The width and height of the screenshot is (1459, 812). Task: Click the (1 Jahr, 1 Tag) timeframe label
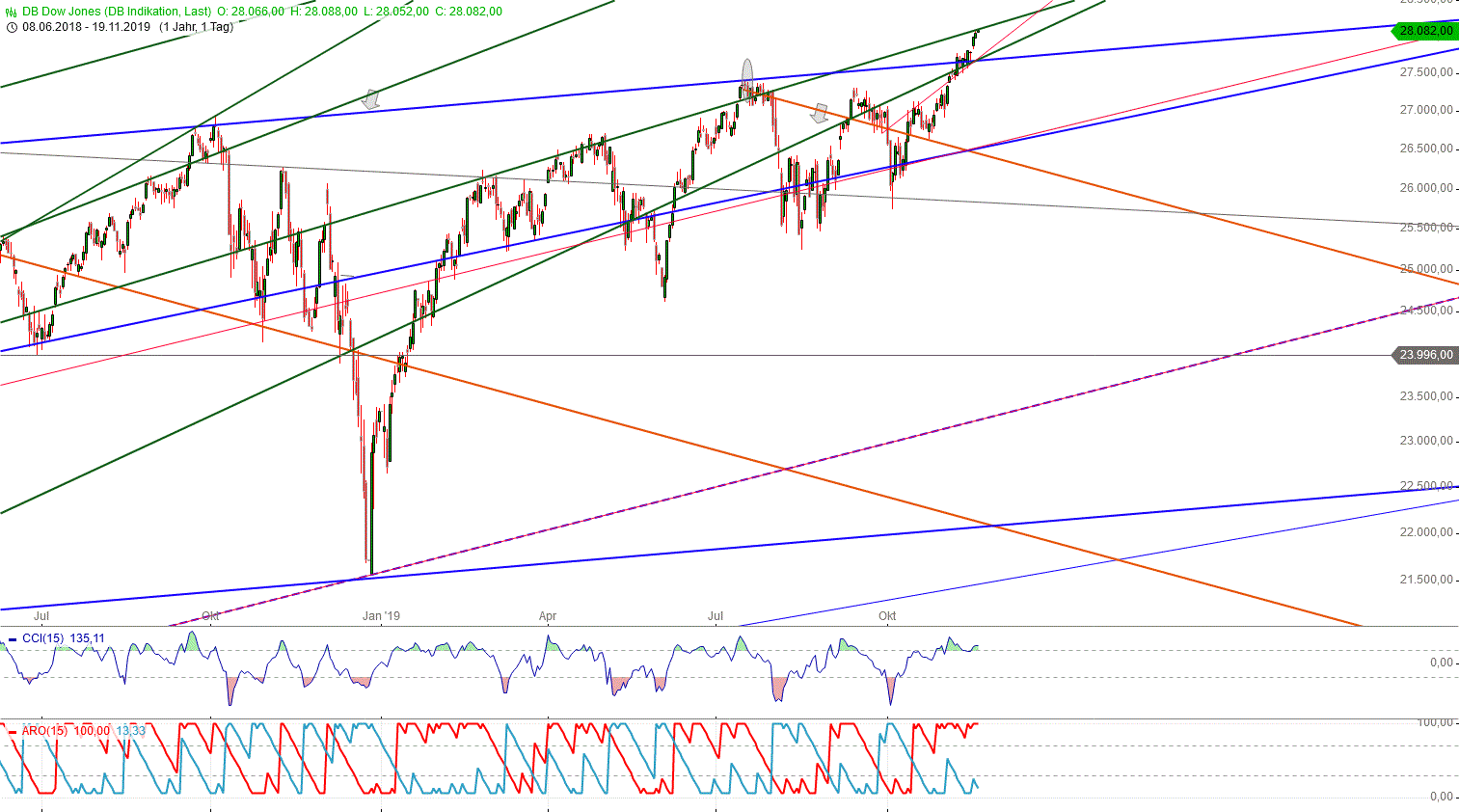point(197,27)
